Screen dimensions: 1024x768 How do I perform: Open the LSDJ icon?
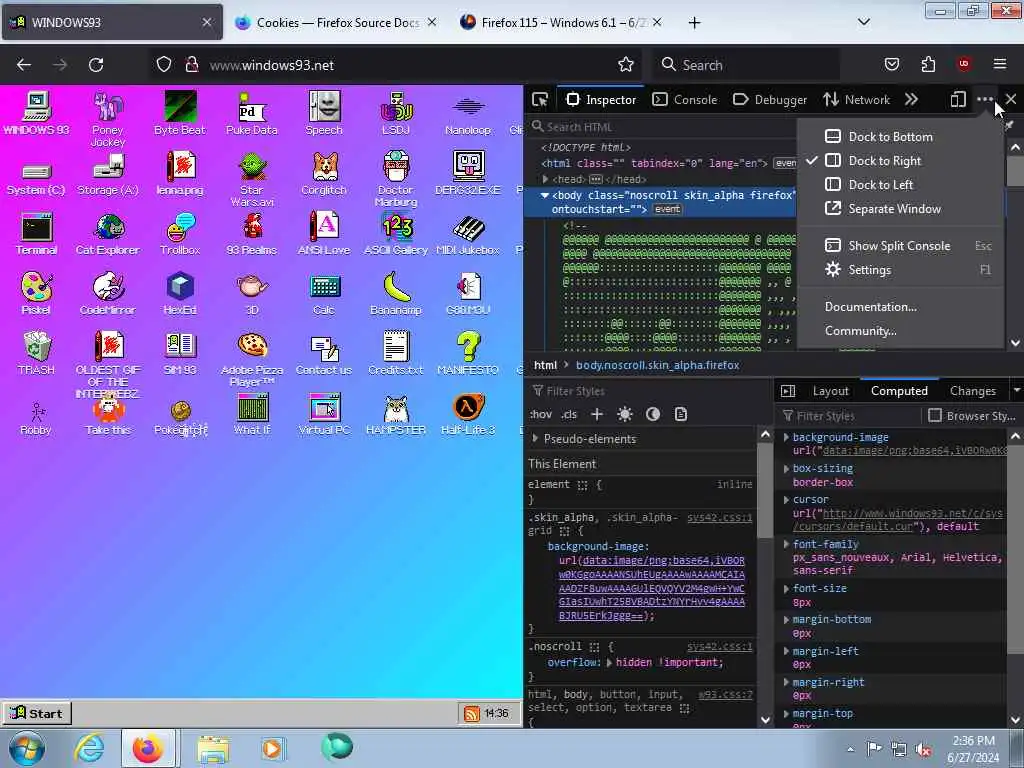click(x=396, y=113)
